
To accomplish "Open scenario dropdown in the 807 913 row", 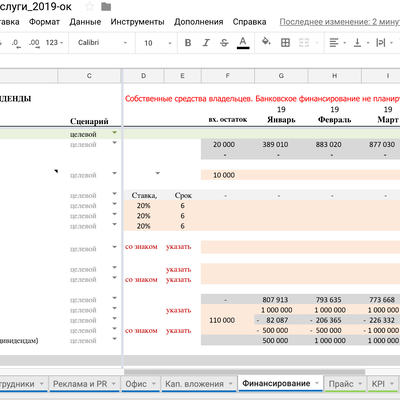I will point(115,298).
